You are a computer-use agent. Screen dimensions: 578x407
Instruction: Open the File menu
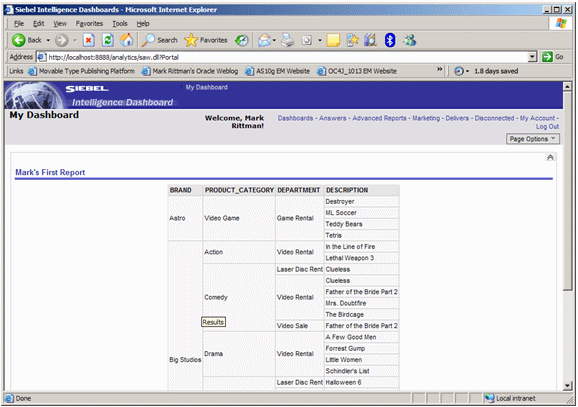(19, 24)
